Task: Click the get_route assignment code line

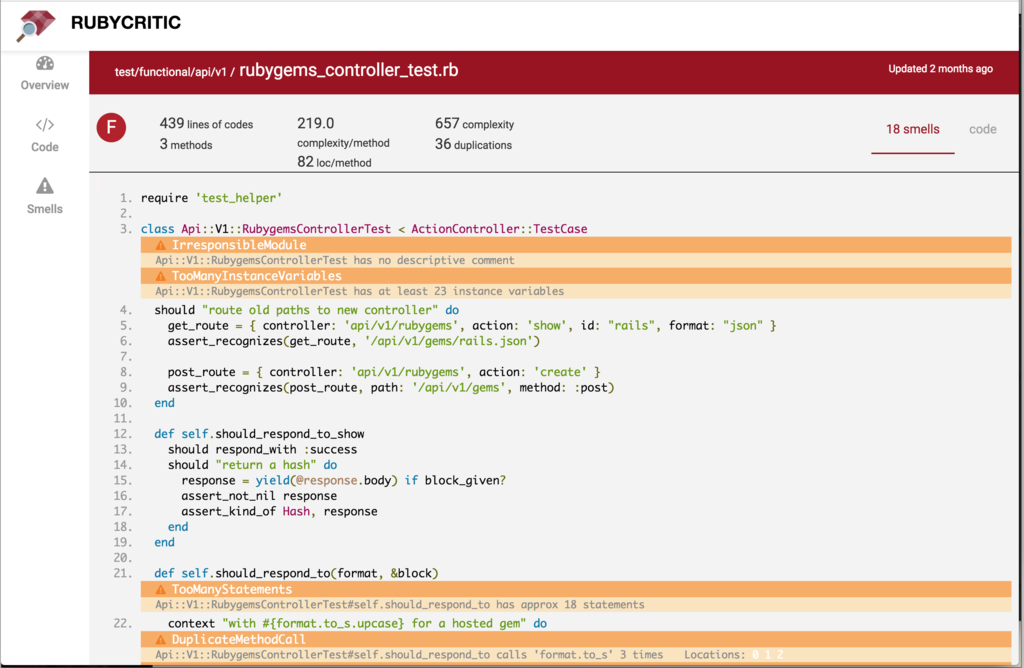Action: click(472, 326)
